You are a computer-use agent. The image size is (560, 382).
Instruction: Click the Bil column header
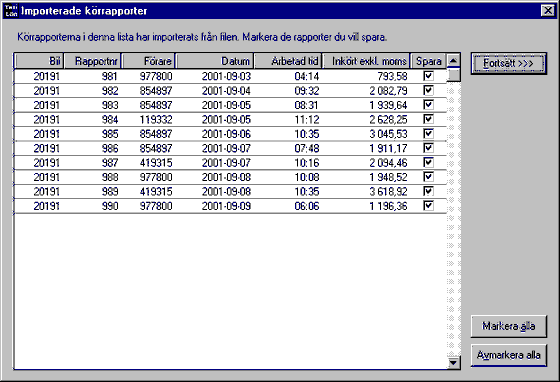click(39, 61)
